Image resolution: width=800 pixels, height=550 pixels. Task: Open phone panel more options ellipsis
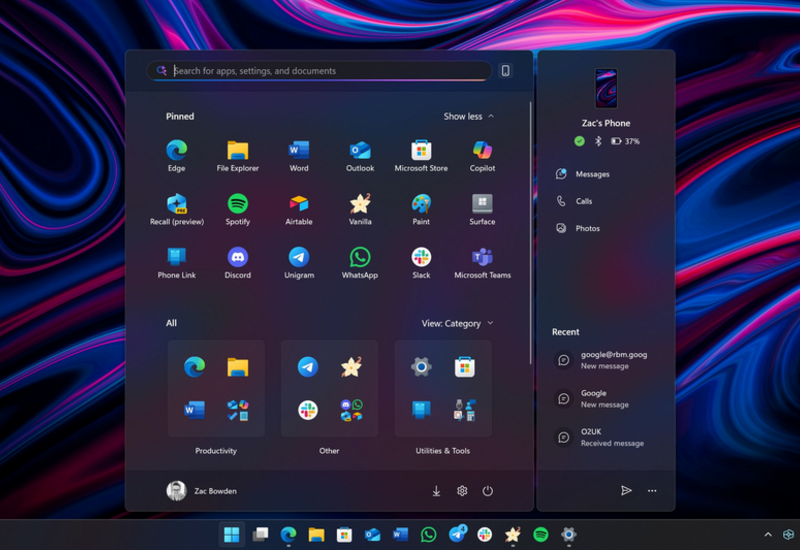[x=652, y=491]
